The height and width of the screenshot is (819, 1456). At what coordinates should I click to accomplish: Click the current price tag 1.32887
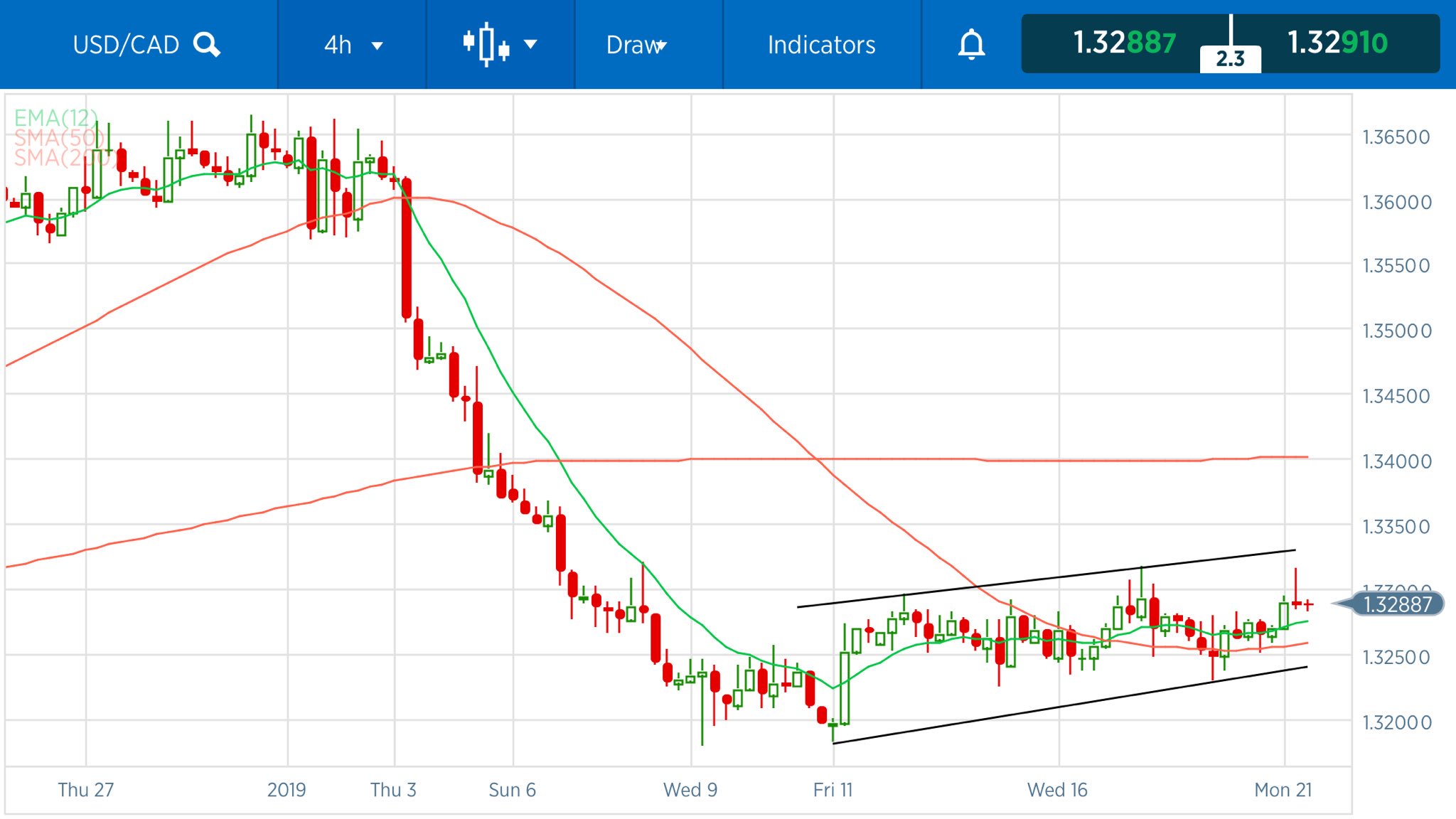click(1396, 604)
